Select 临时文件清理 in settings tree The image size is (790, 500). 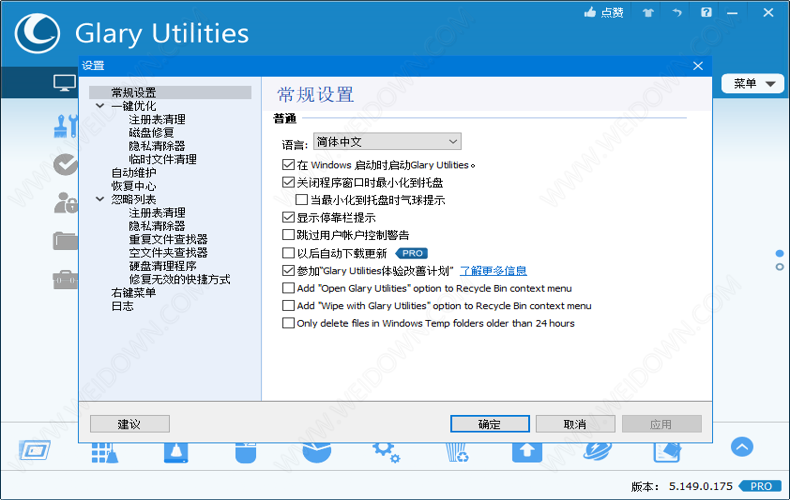[x=162, y=159]
